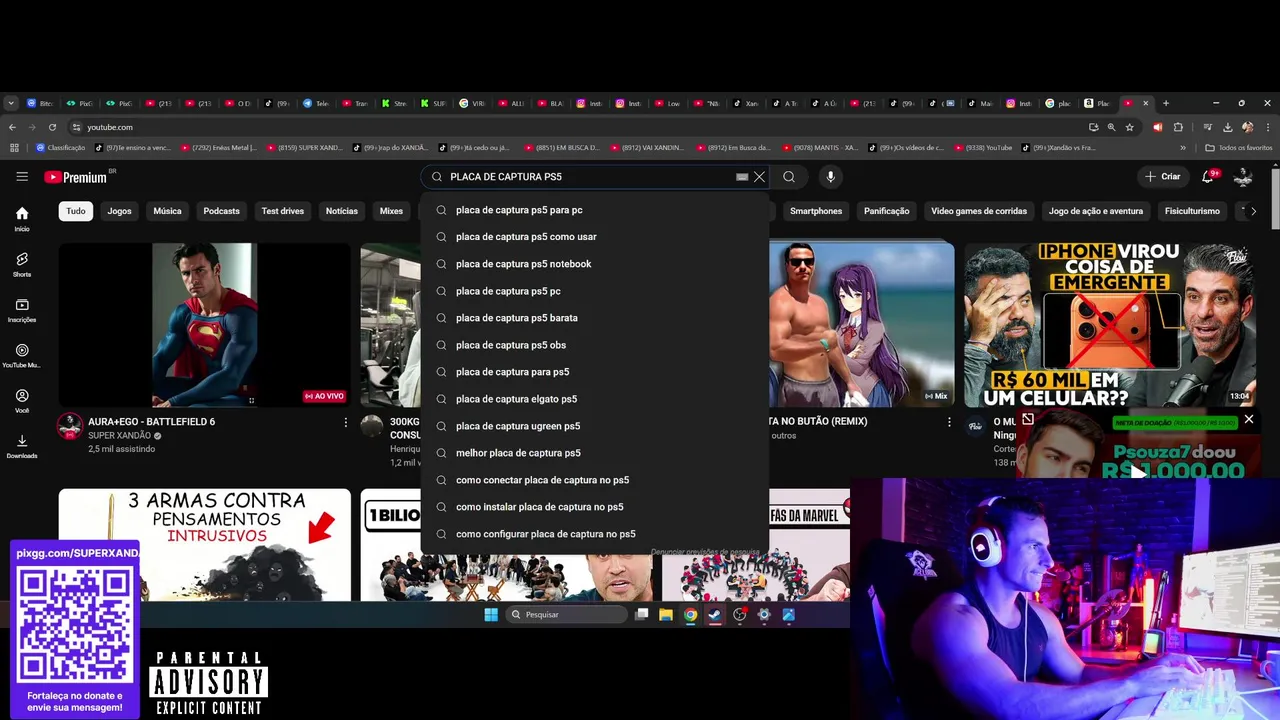Open YouTube notifications bell

1208,177
